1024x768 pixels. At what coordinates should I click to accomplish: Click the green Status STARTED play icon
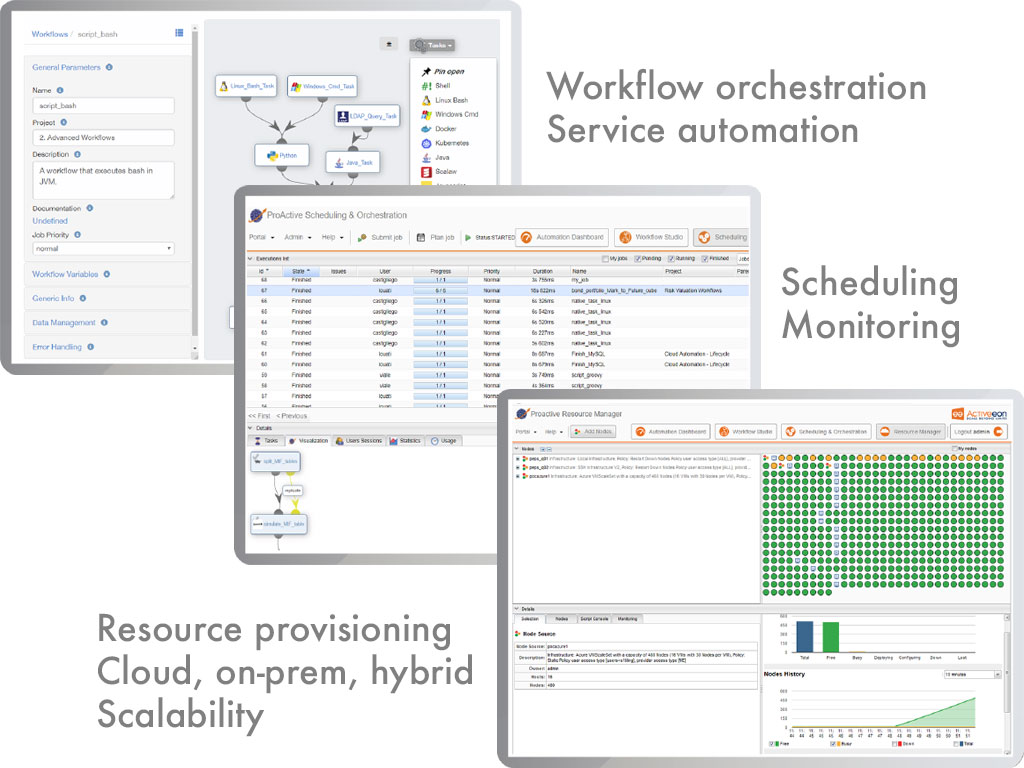[468, 238]
